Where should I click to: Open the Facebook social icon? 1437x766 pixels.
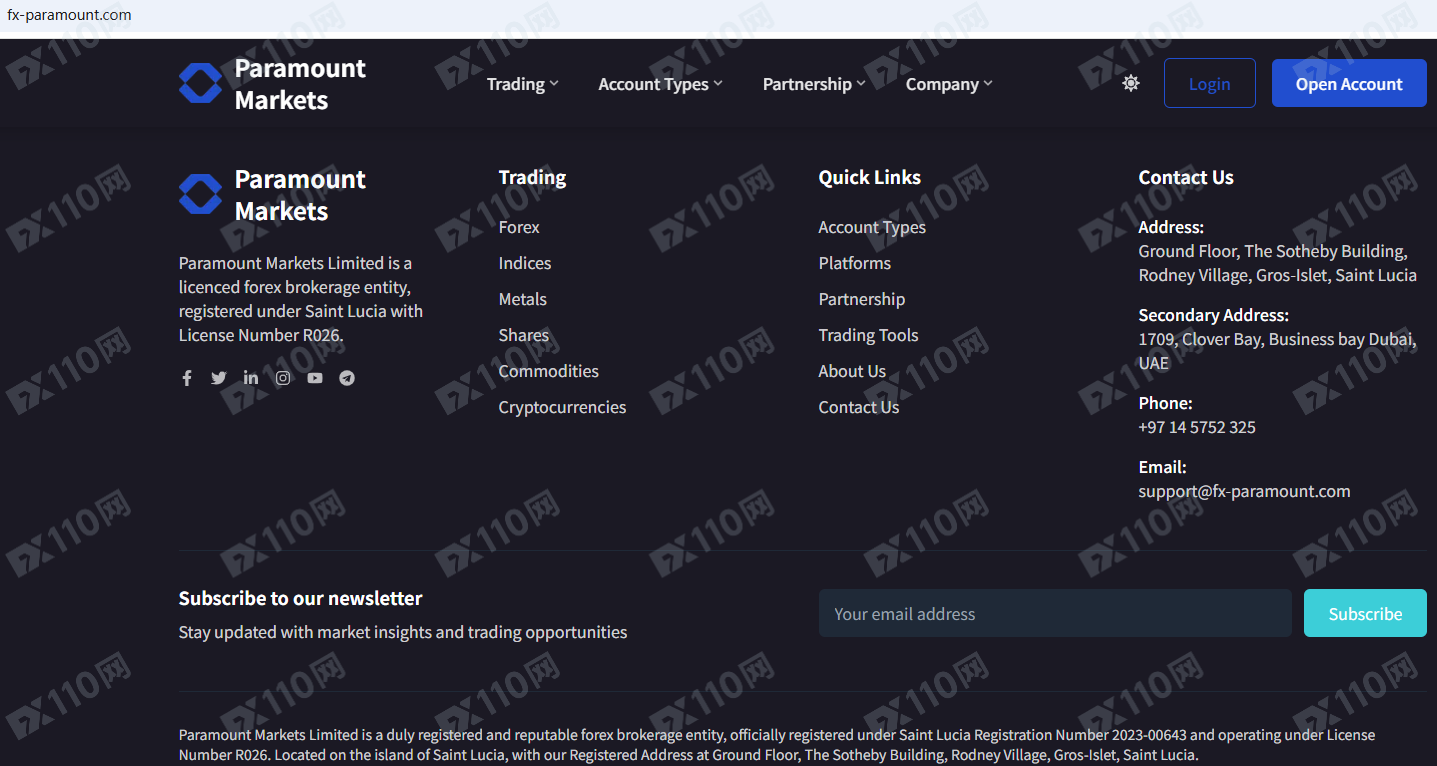point(186,378)
